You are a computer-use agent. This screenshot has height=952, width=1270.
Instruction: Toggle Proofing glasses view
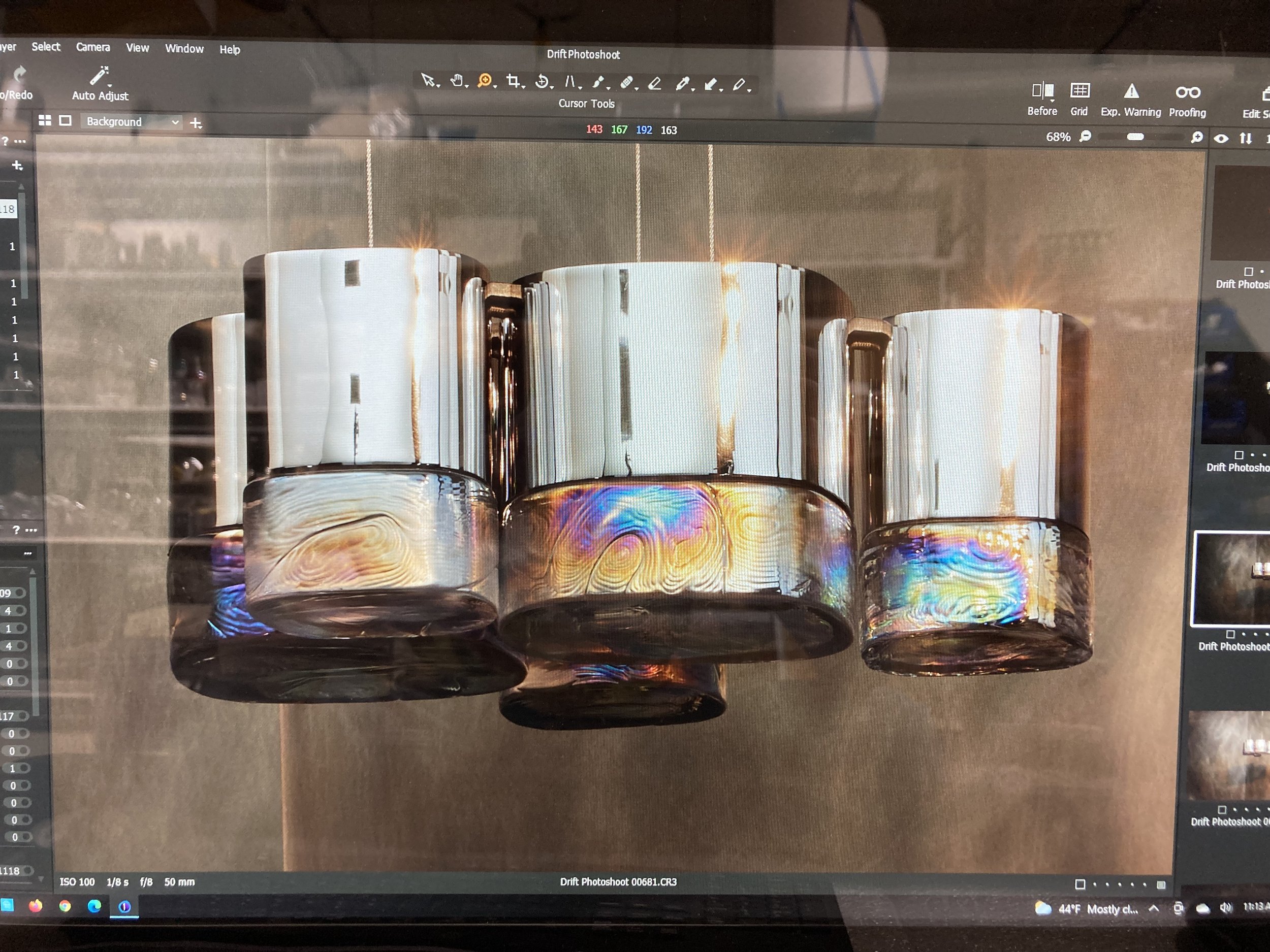pyautogui.click(x=1187, y=102)
